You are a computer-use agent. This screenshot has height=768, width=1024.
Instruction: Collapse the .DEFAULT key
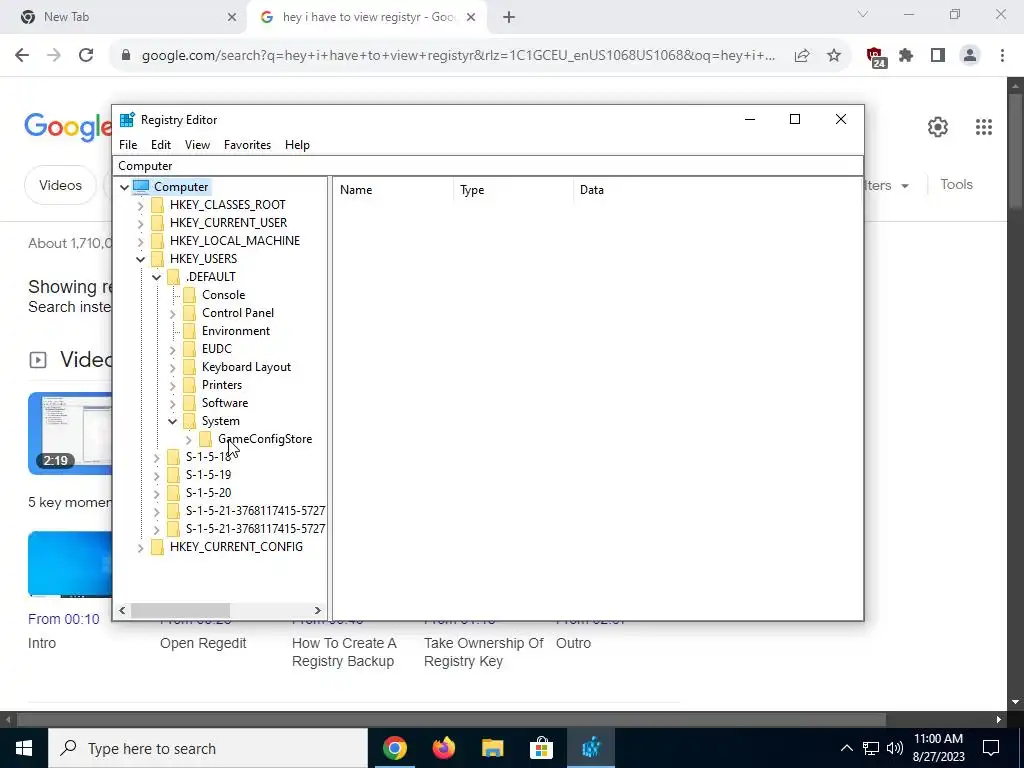156,278
